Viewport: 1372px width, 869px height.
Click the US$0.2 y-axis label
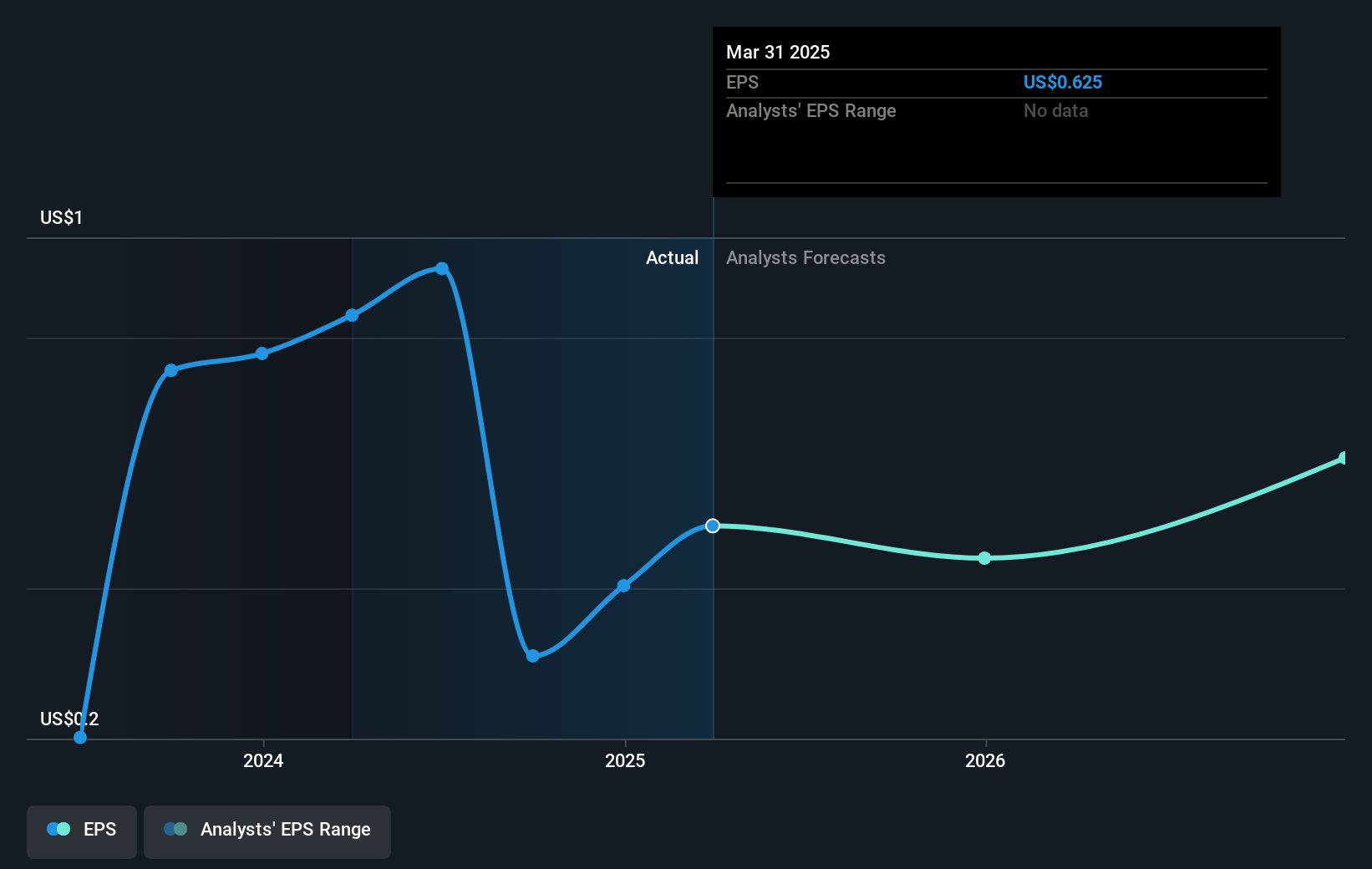69,719
